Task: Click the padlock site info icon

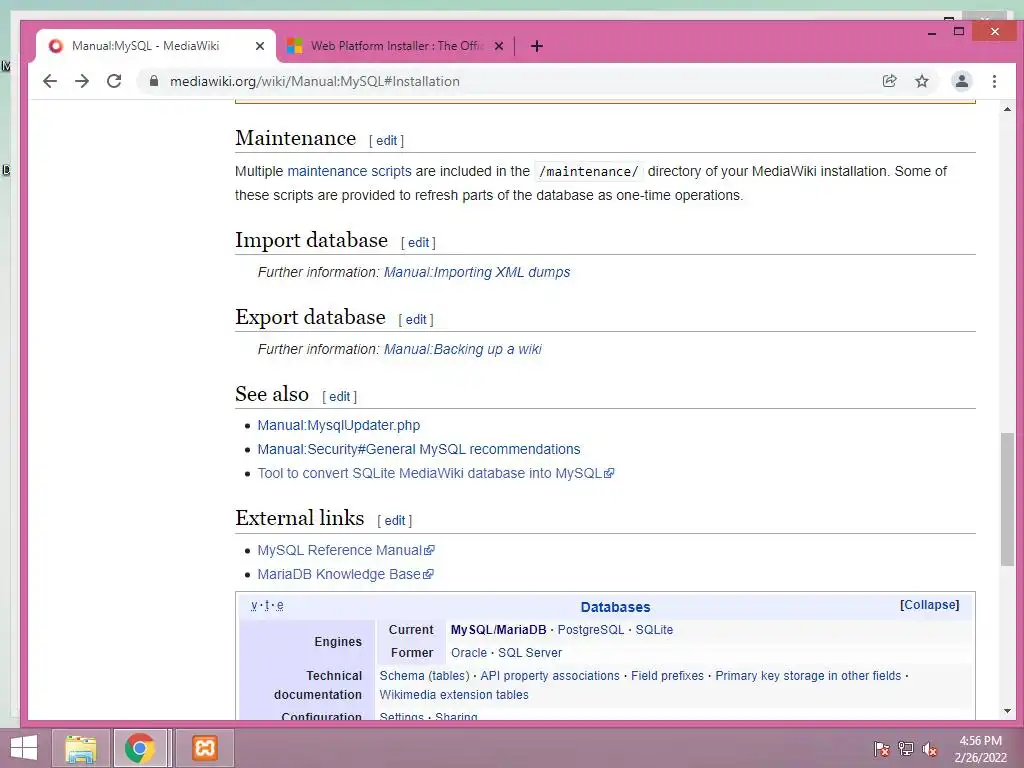Action: (154, 81)
